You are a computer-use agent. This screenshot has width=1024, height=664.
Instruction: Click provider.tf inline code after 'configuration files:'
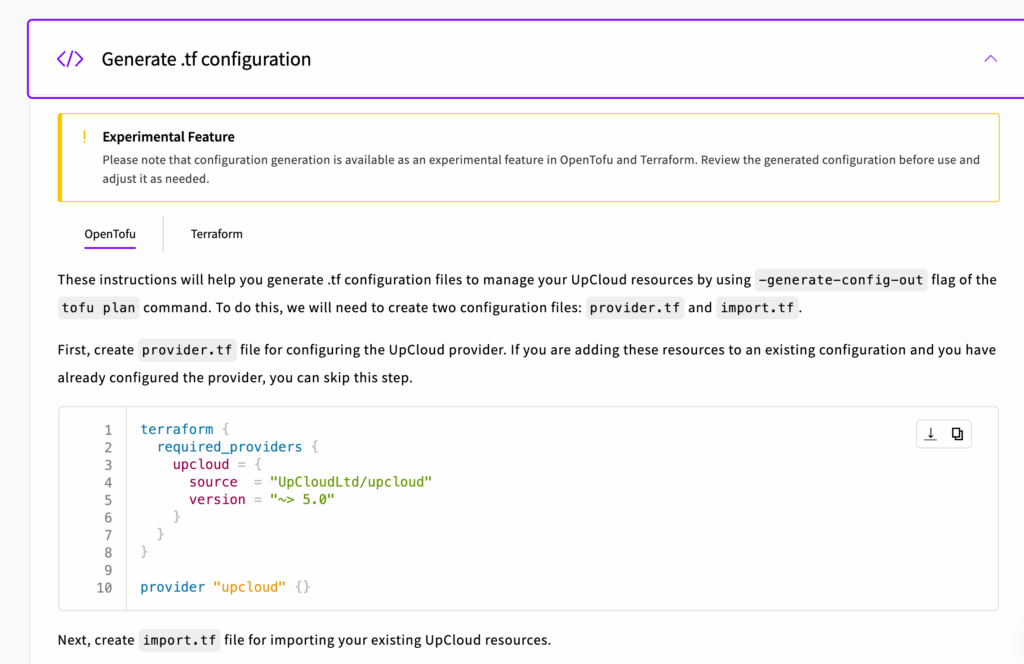[634, 308]
